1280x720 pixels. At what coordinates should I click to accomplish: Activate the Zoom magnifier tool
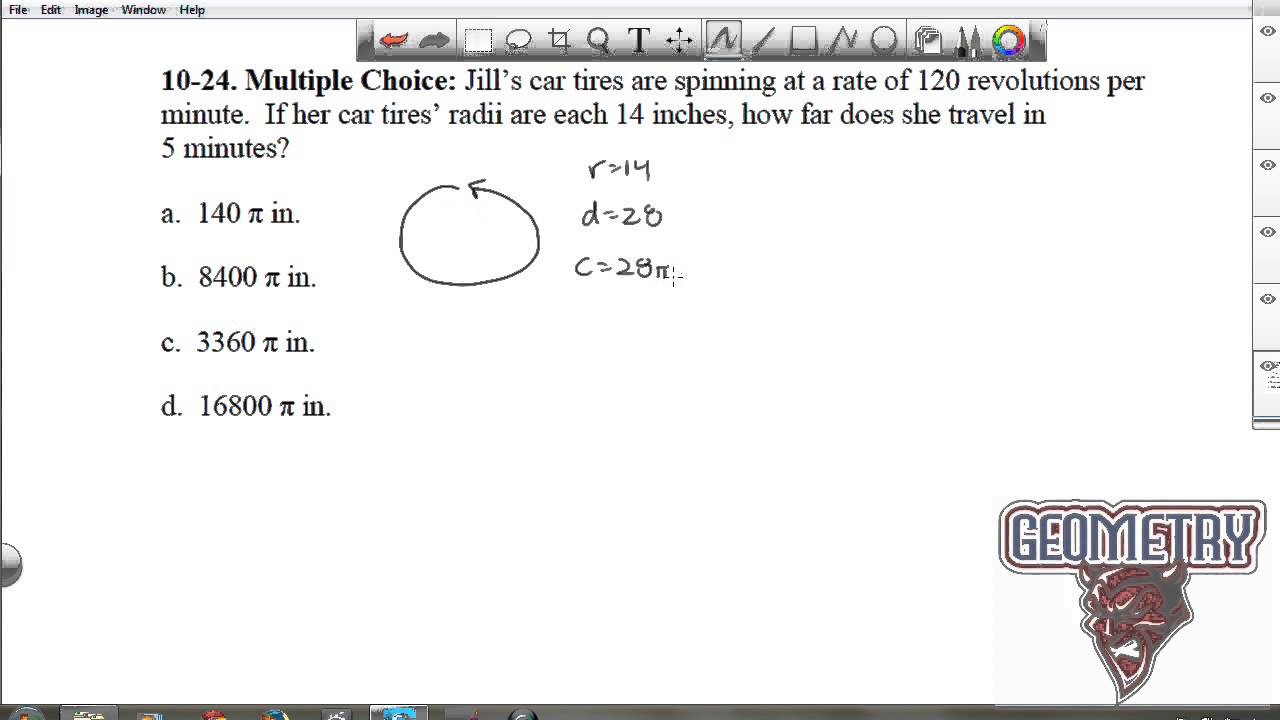tap(599, 41)
